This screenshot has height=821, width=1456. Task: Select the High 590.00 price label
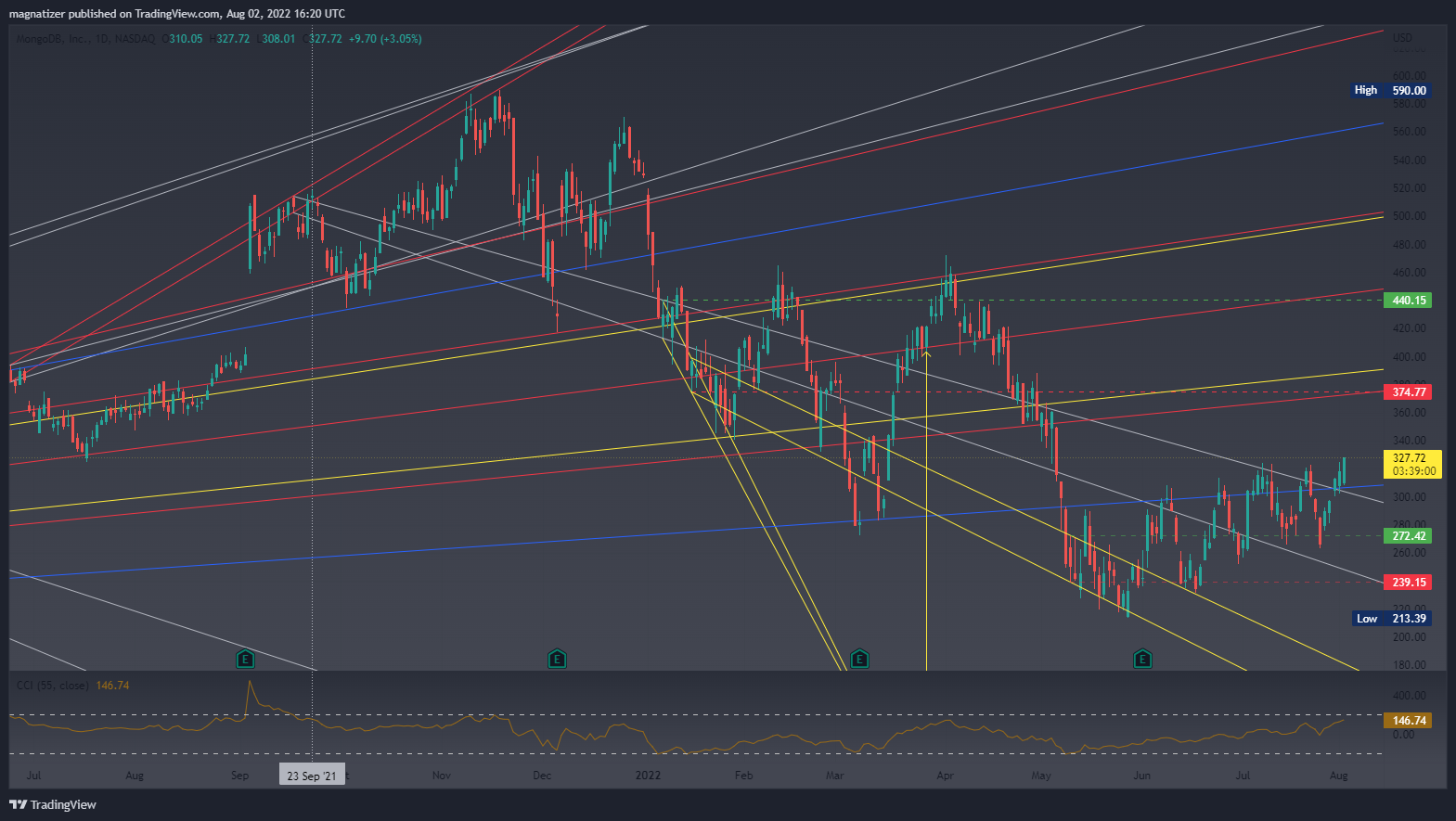(x=1390, y=90)
